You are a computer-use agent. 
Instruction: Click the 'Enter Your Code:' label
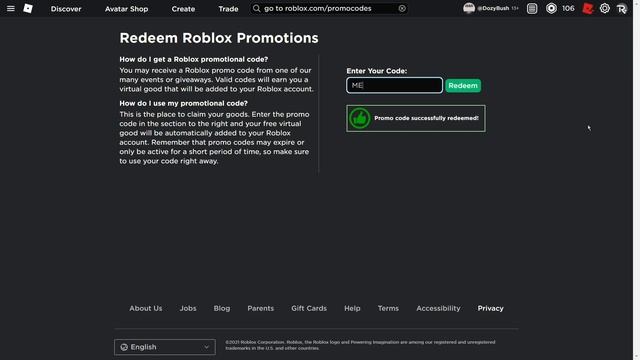point(377,71)
